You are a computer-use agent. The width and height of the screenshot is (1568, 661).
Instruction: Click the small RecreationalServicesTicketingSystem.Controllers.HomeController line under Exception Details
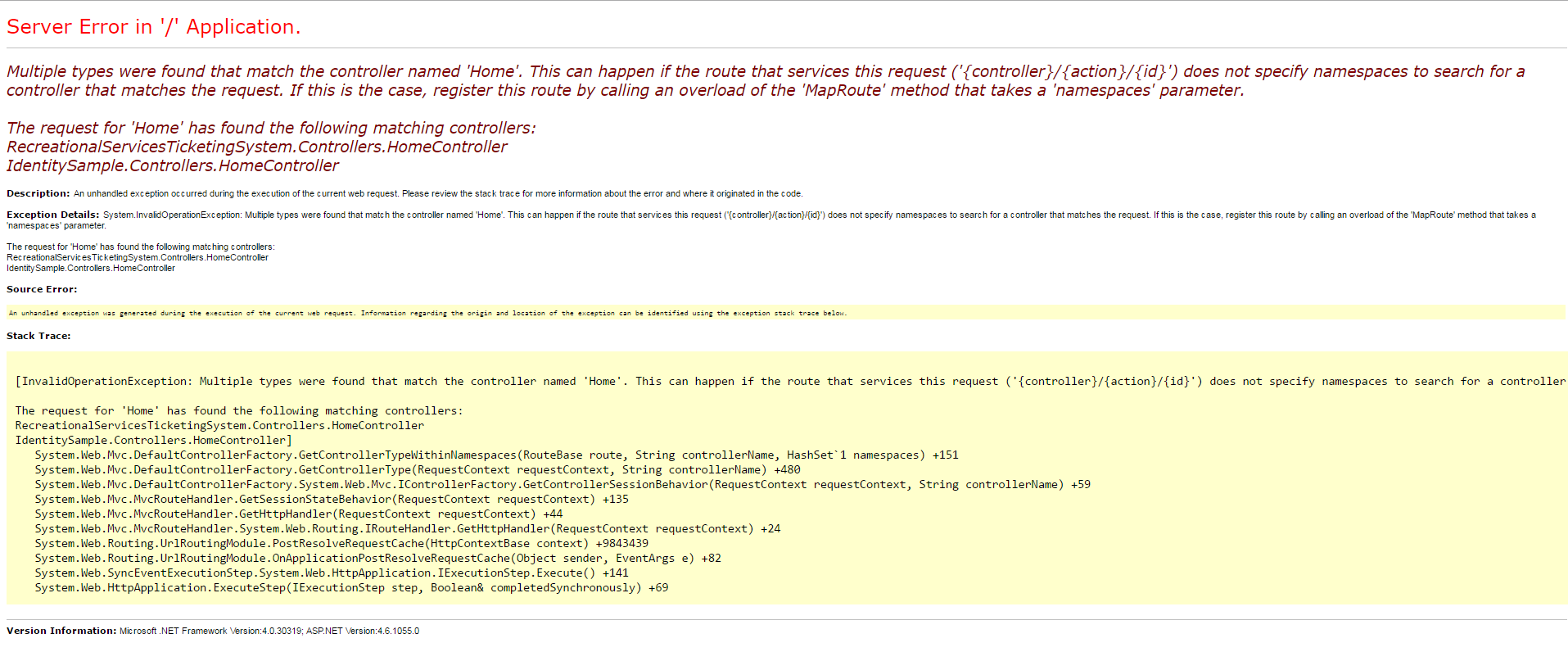click(x=138, y=257)
